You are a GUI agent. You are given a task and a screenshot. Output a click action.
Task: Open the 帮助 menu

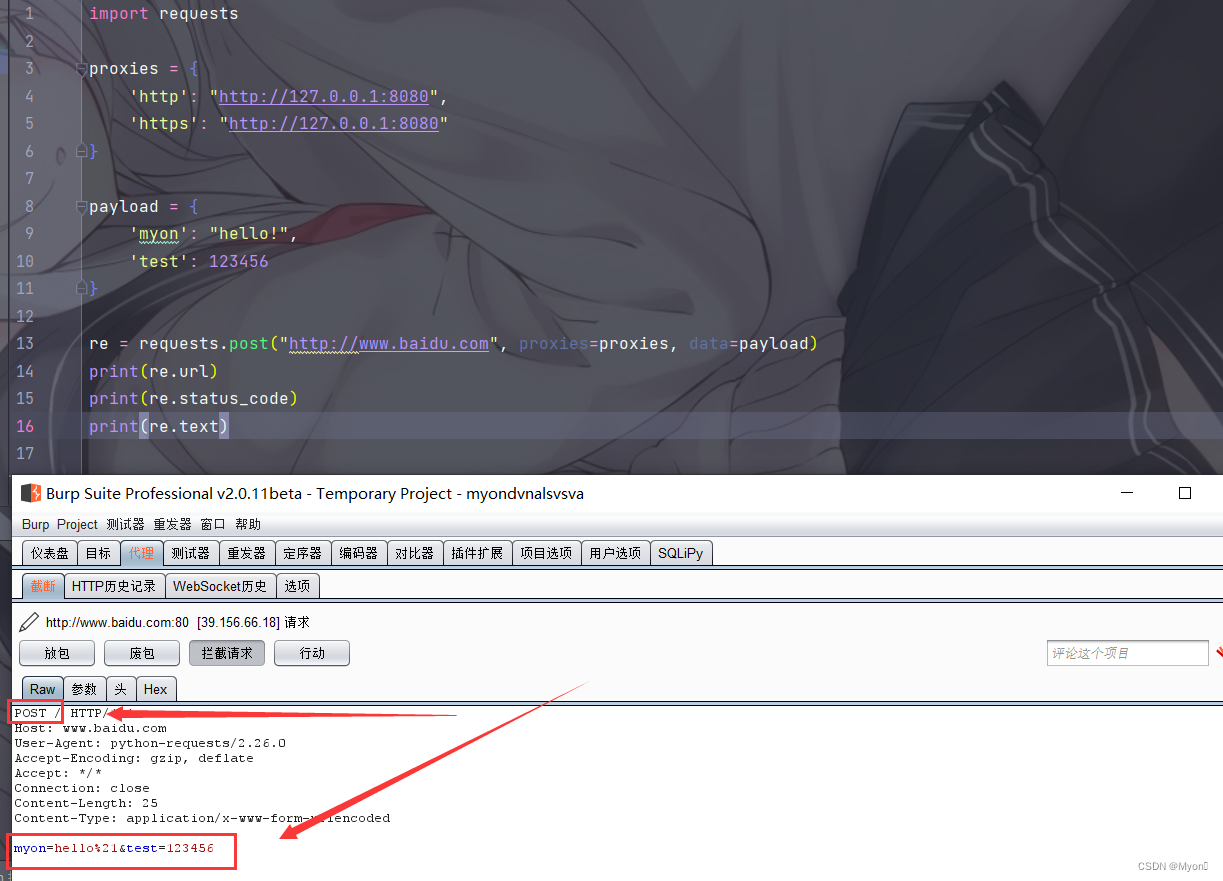[x=248, y=524]
